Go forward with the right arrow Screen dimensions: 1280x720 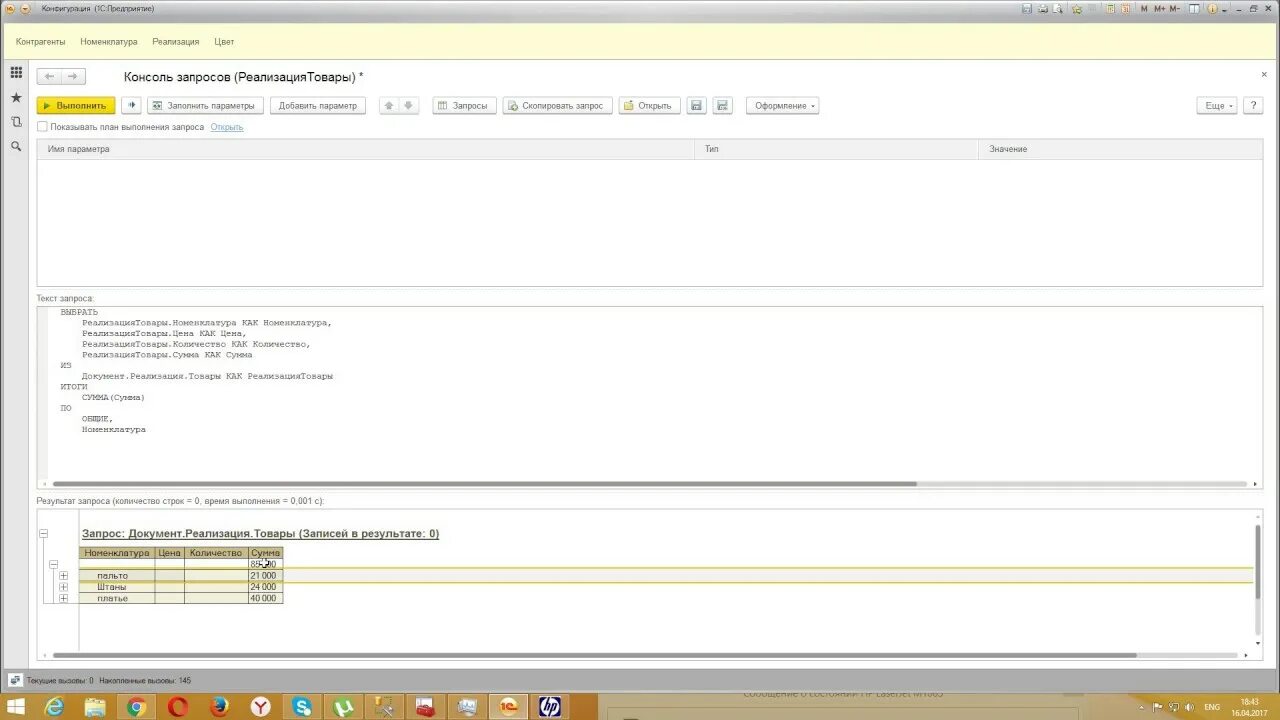73,77
